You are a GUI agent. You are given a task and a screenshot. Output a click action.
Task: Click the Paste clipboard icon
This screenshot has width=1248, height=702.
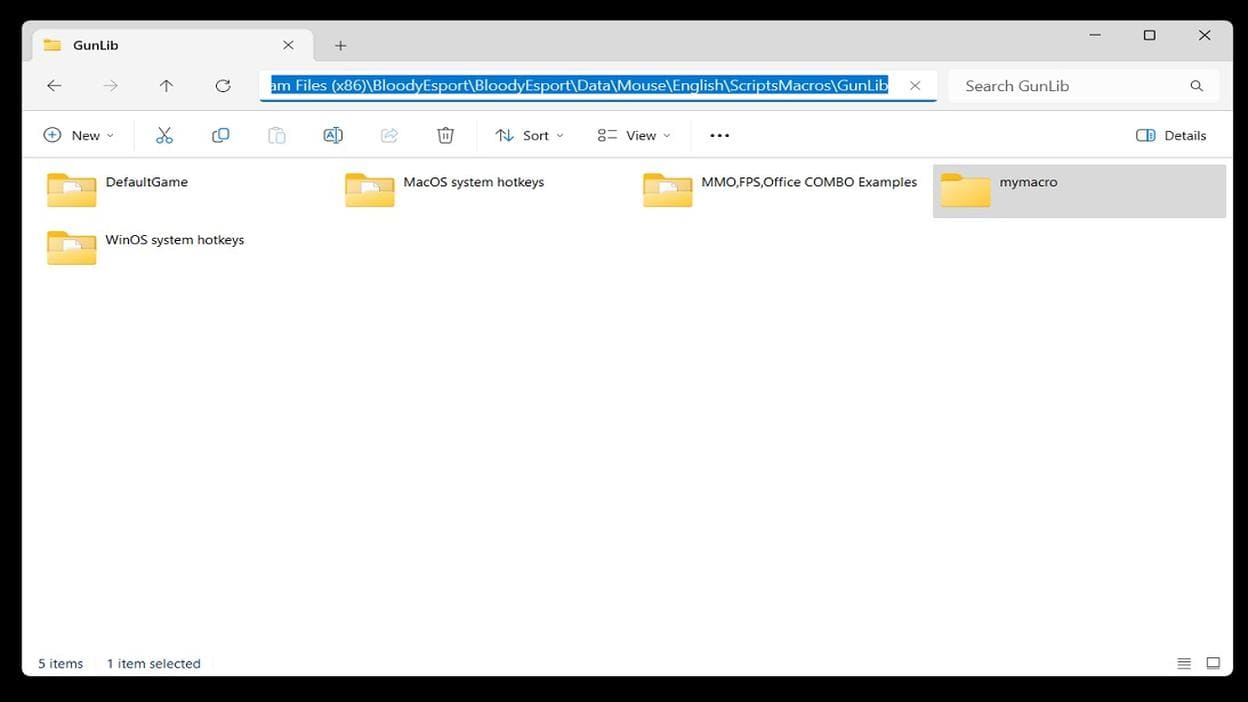(277, 135)
